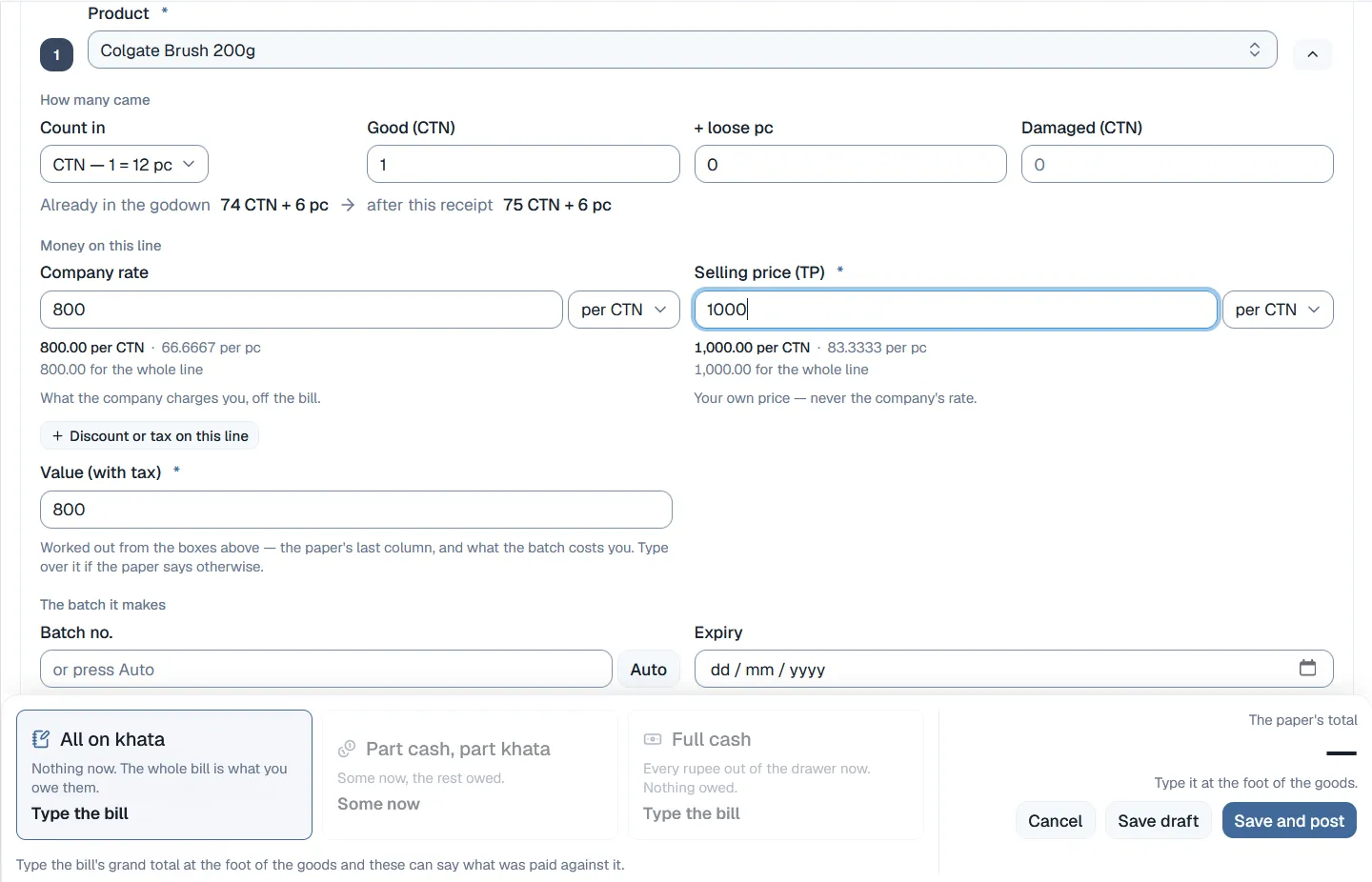This screenshot has width=1372, height=882.
Task: Click the "Money on this line" heading
Action: click(x=100, y=246)
